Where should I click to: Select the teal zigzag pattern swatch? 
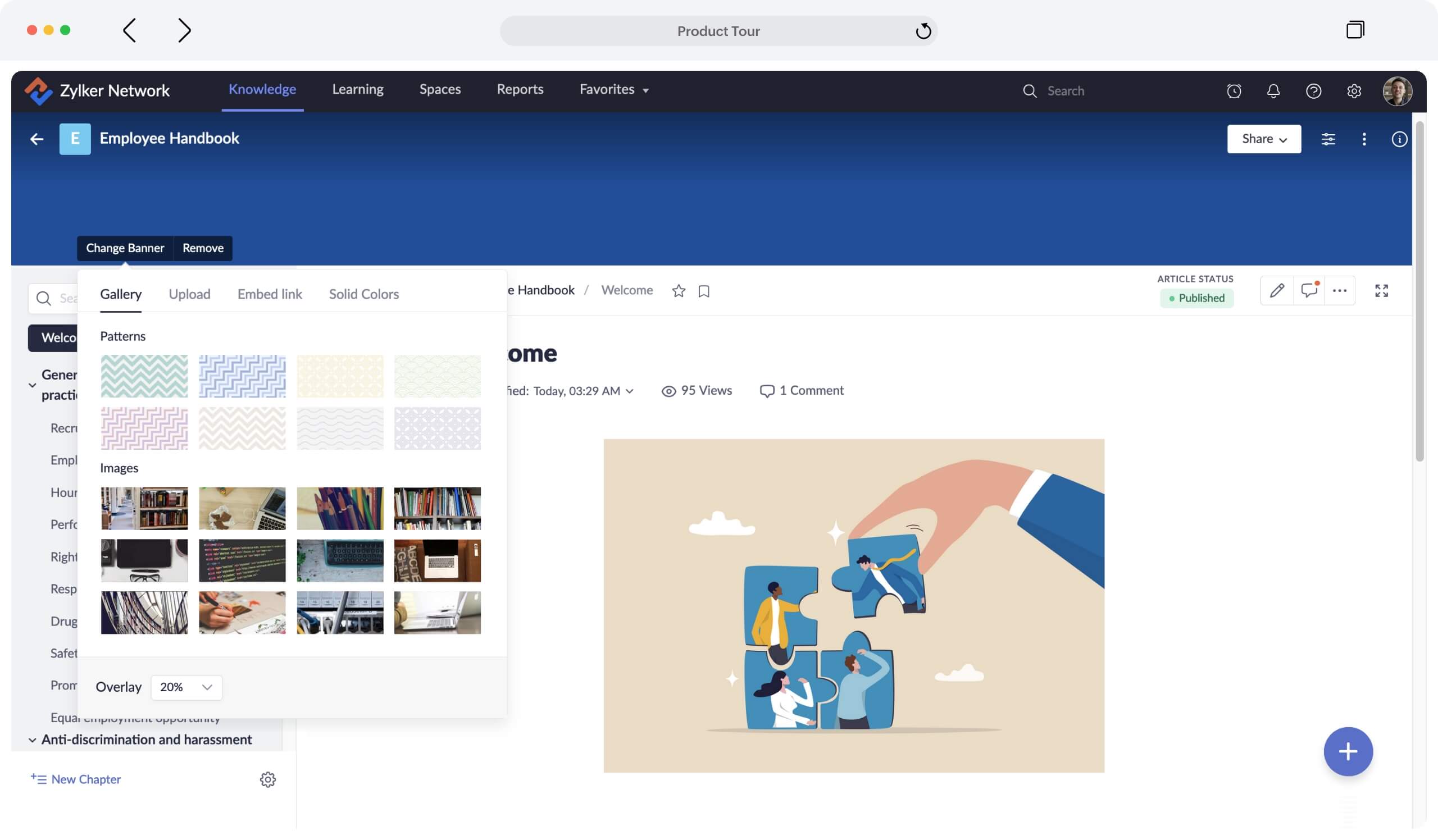(x=144, y=376)
